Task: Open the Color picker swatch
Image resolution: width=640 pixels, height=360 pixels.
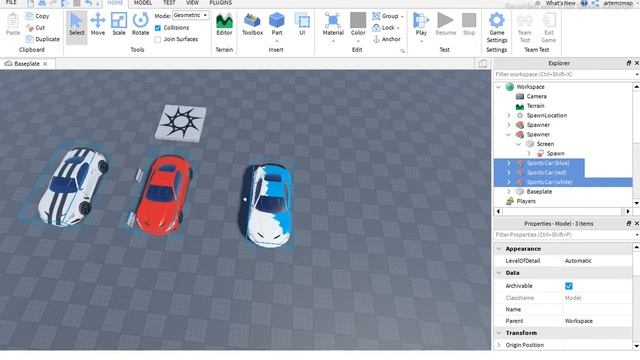Action: (x=358, y=20)
